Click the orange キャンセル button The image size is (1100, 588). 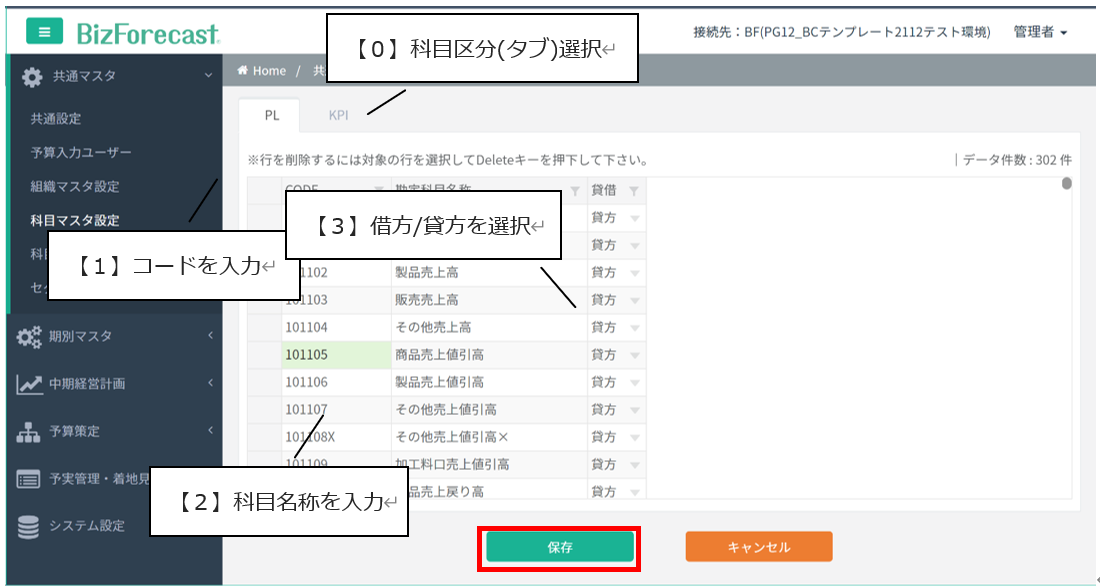point(758,547)
